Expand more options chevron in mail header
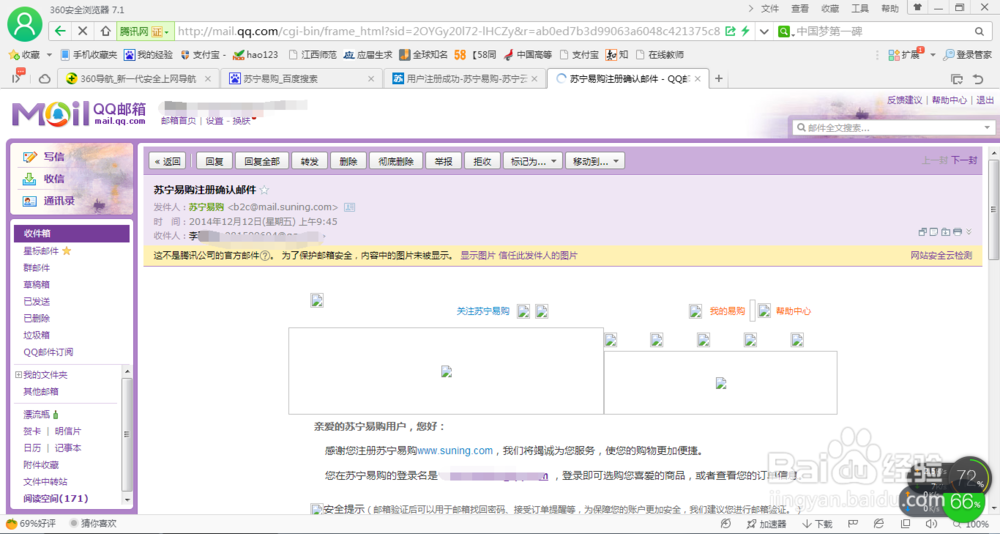1000x534 pixels. coord(969,232)
